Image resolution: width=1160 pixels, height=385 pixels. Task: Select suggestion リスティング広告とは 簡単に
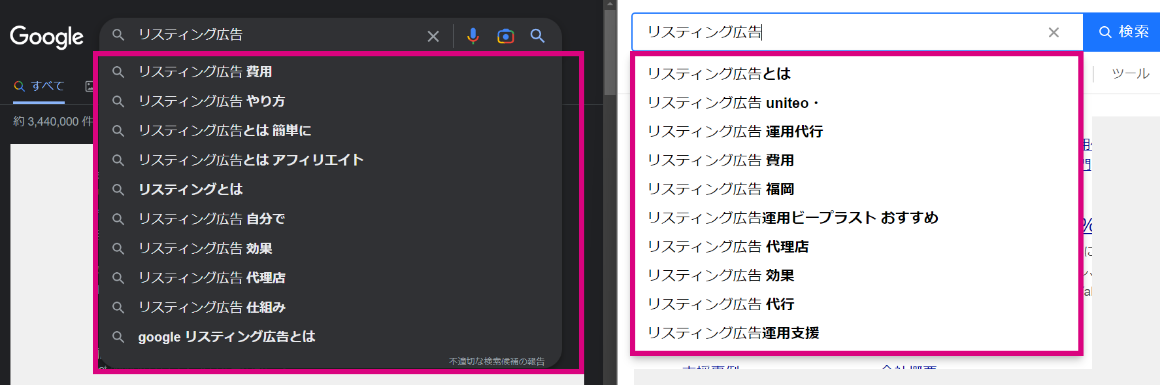tap(329, 130)
